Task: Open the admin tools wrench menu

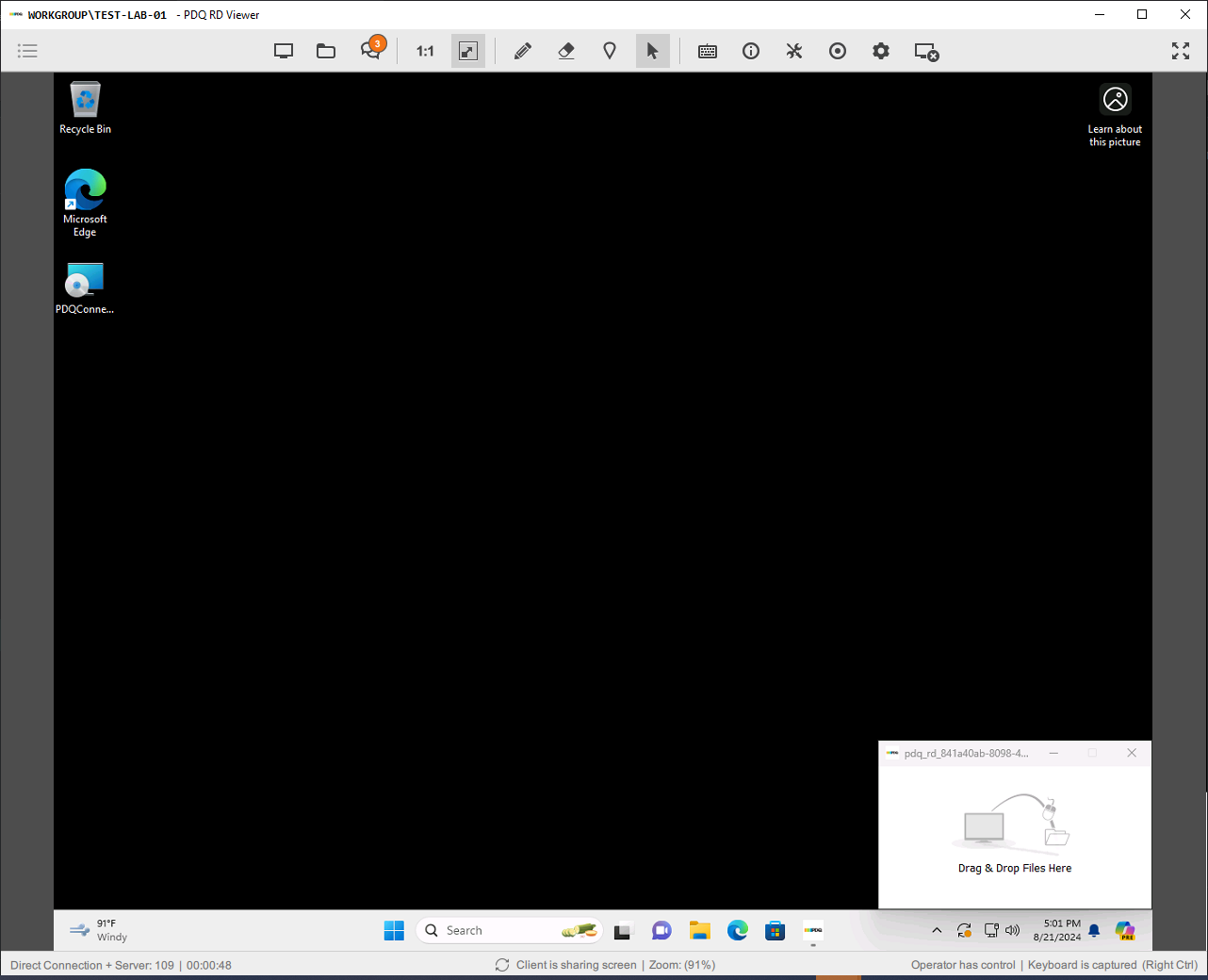Action: pyautogui.click(x=794, y=51)
